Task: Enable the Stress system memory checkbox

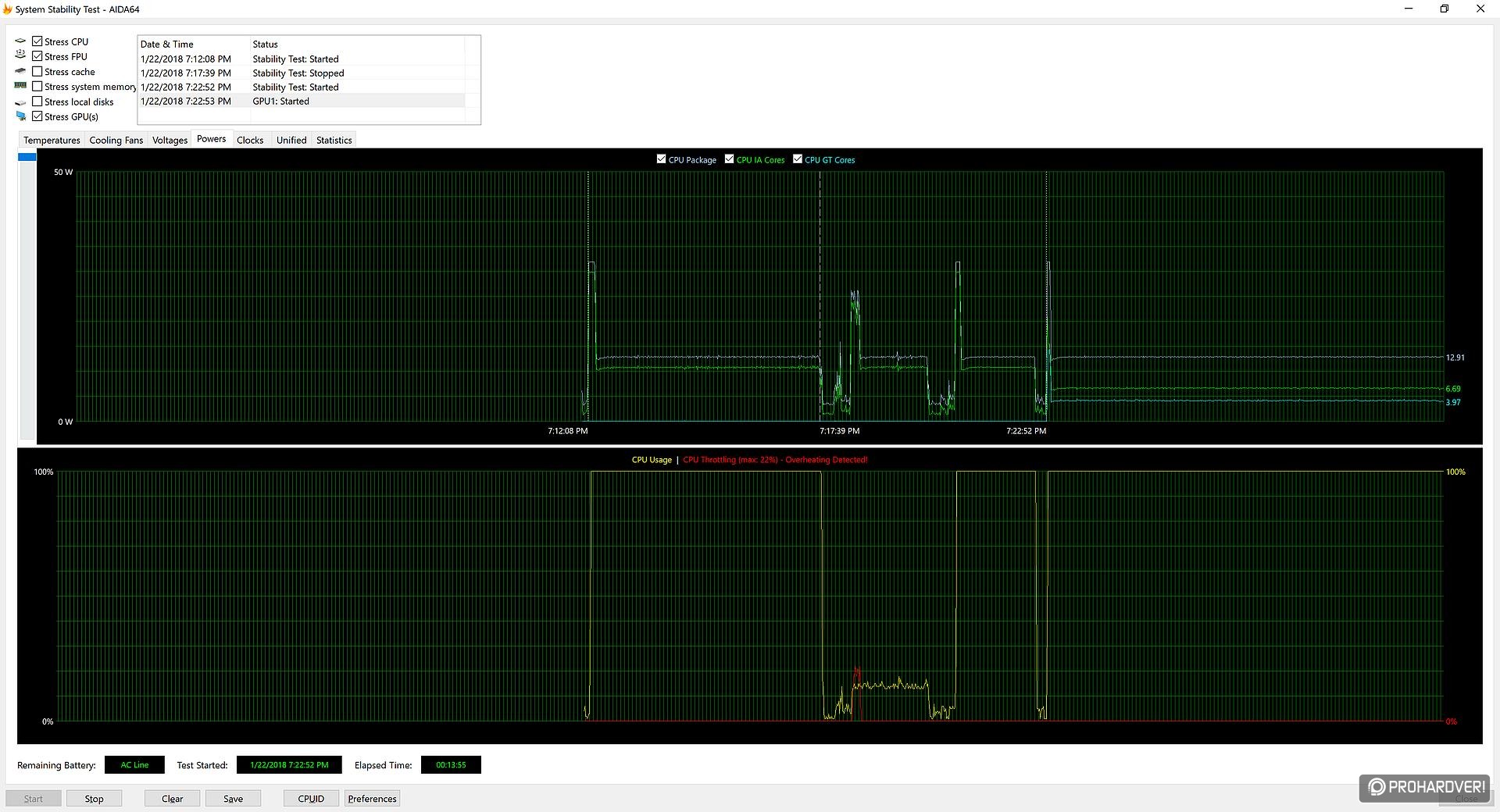Action: coord(37,86)
